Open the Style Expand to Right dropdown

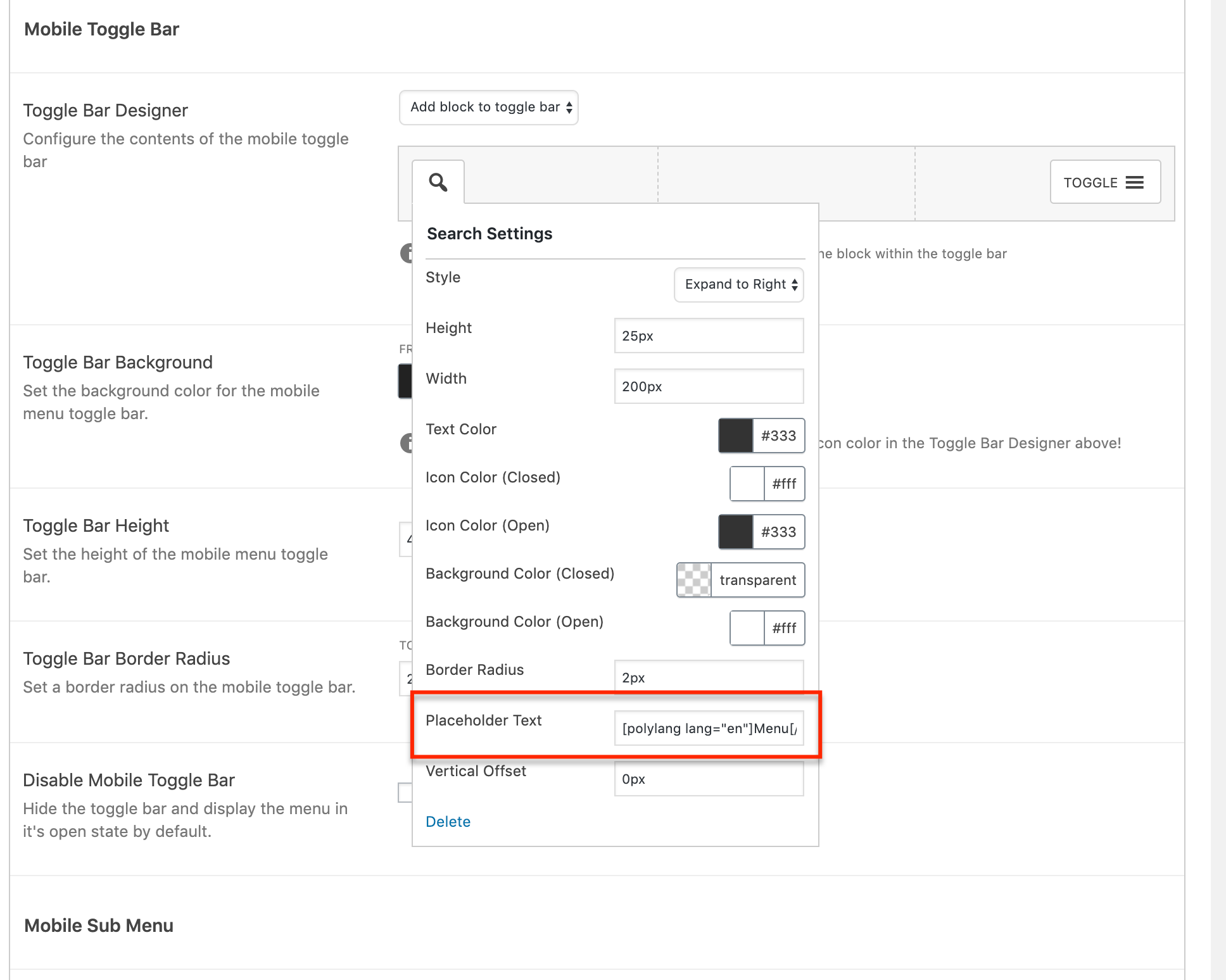pos(738,285)
